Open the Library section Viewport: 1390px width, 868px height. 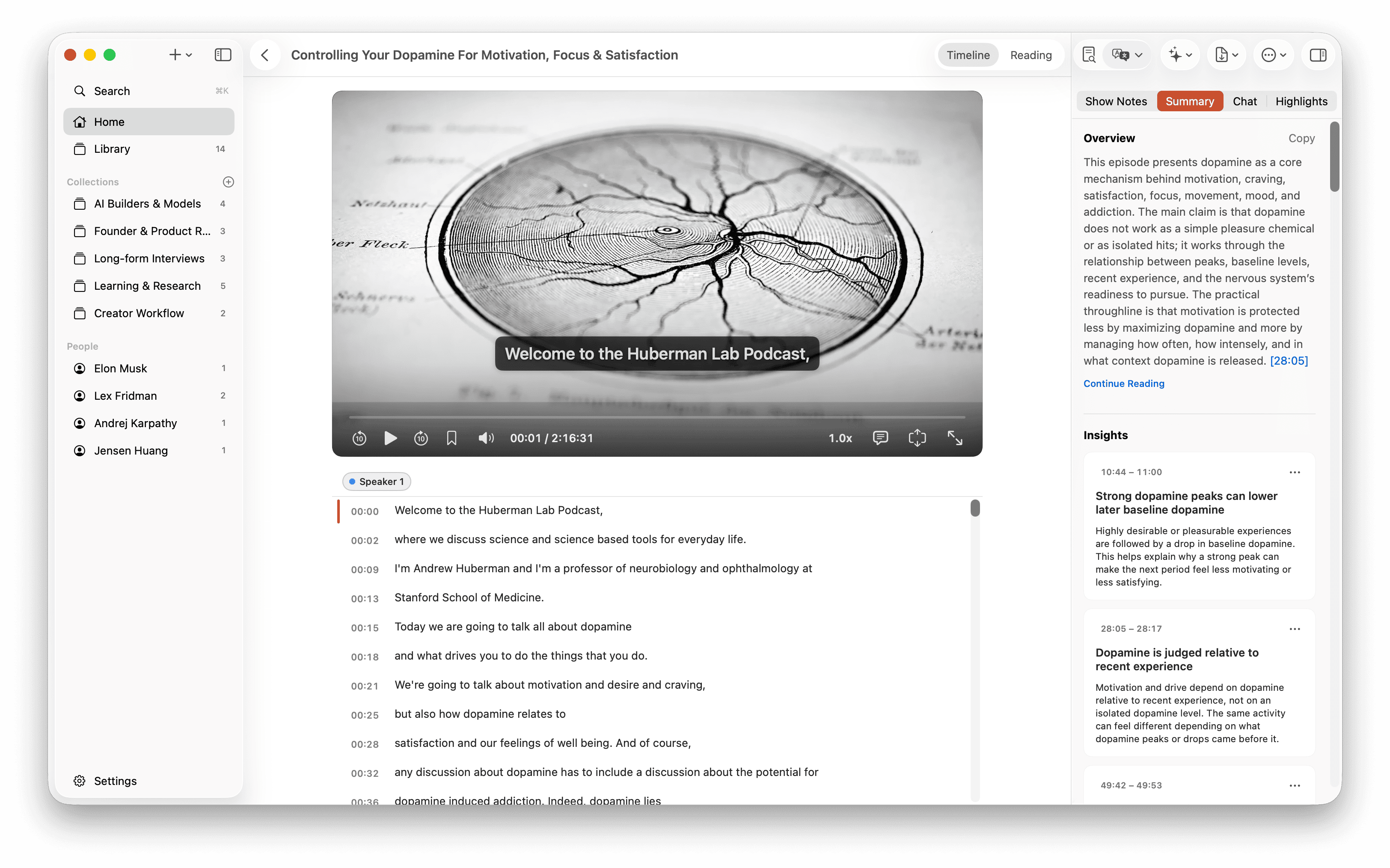tap(149, 149)
